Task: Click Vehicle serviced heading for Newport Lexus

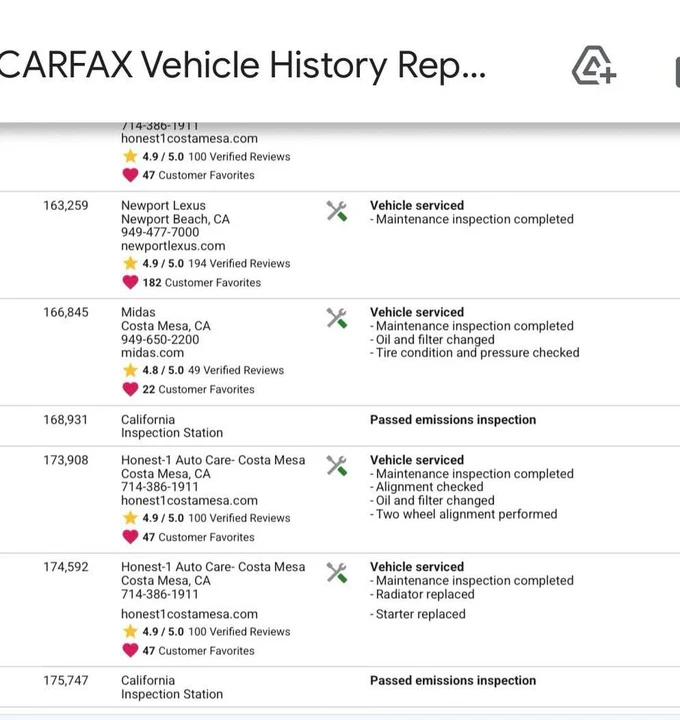Action: click(x=417, y=205)
